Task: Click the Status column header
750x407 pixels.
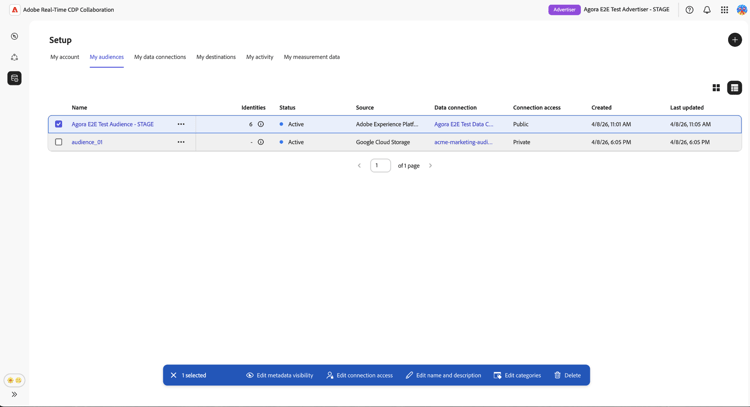Action: [287, 108]
